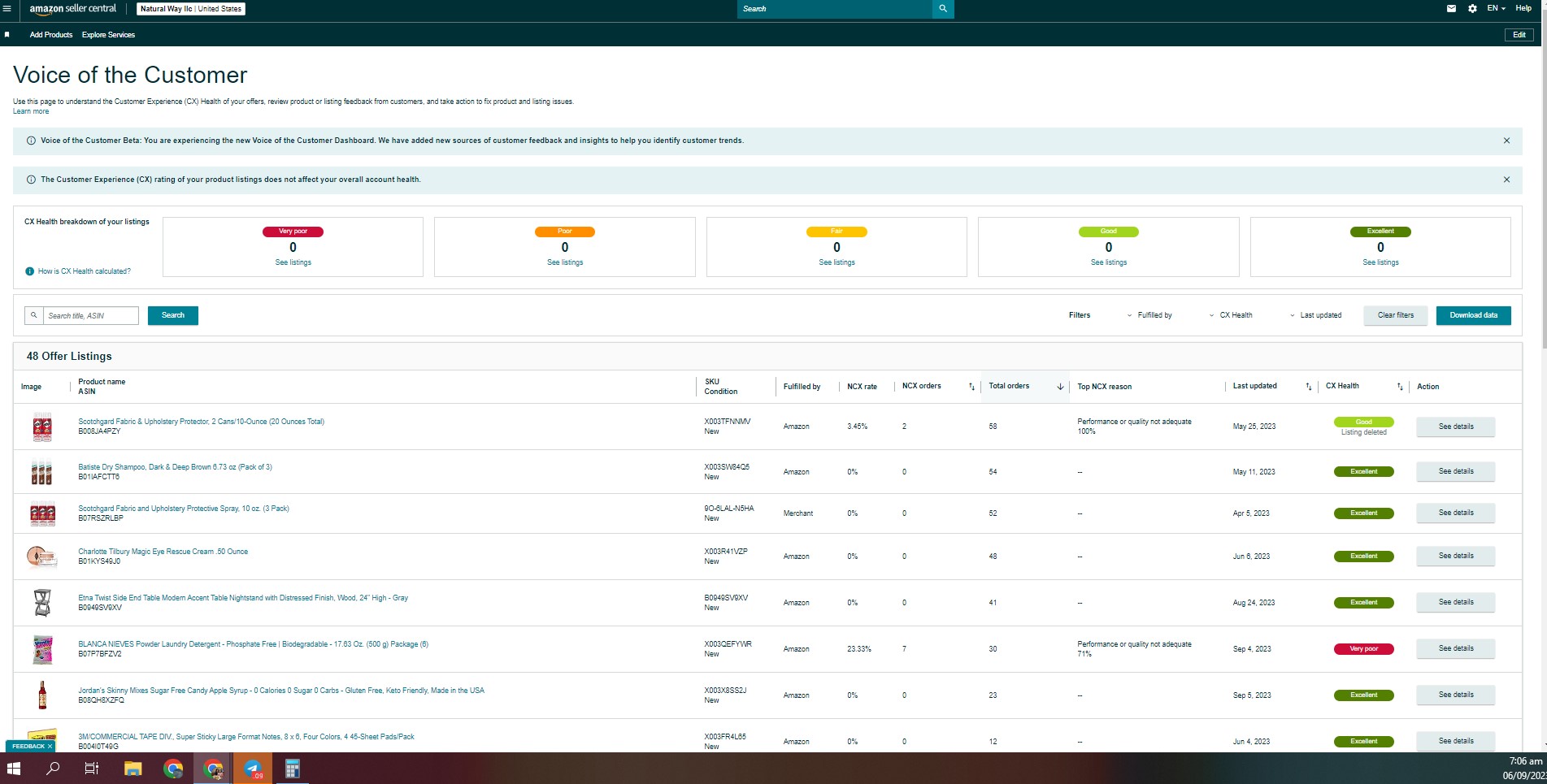See details for Batiste Dry Shampoo row
The image size is (1547, 784).
tap(1456, 471)
